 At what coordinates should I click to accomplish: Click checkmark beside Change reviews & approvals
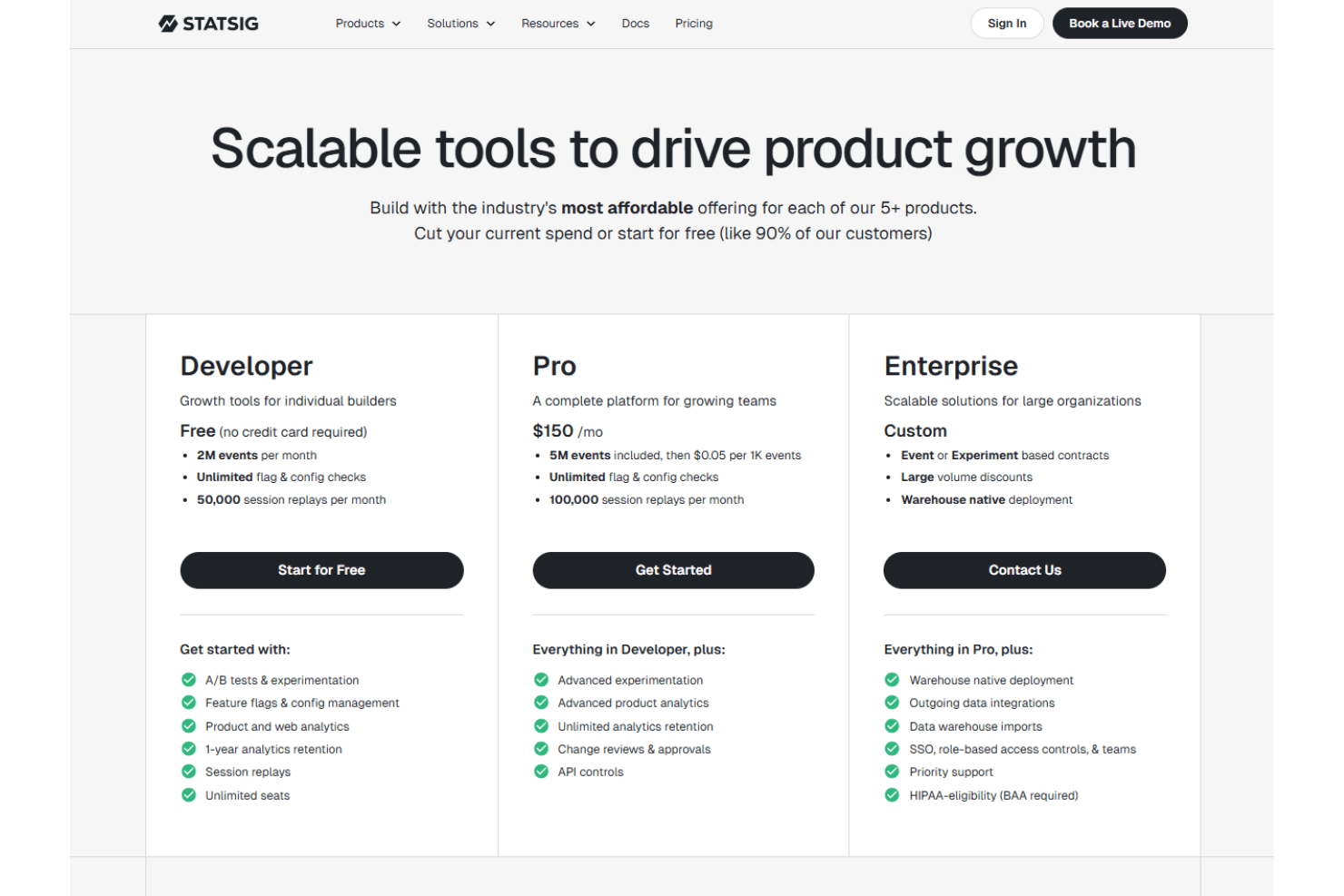tap(541, 749)
